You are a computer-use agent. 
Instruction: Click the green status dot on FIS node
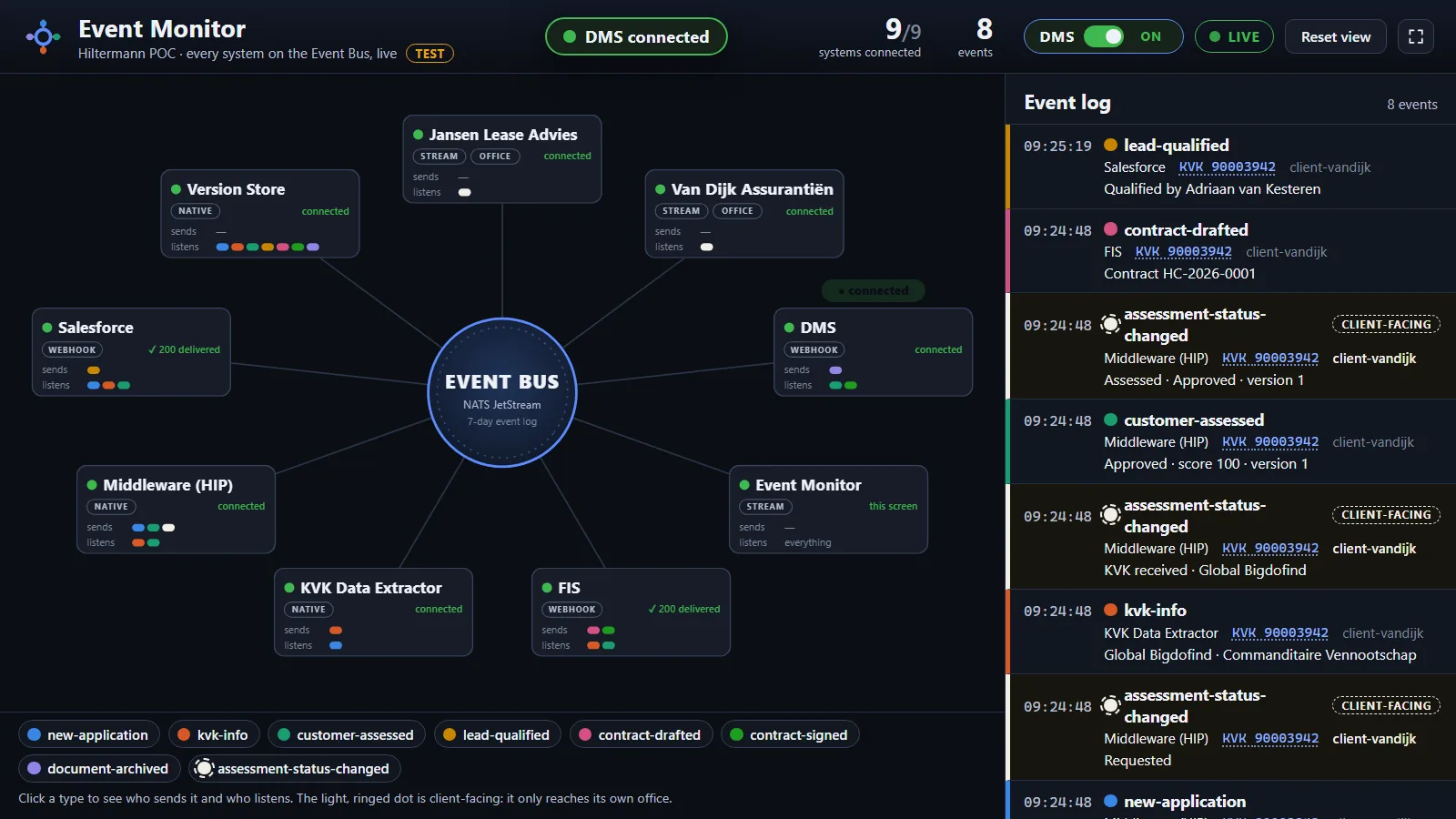547,588
